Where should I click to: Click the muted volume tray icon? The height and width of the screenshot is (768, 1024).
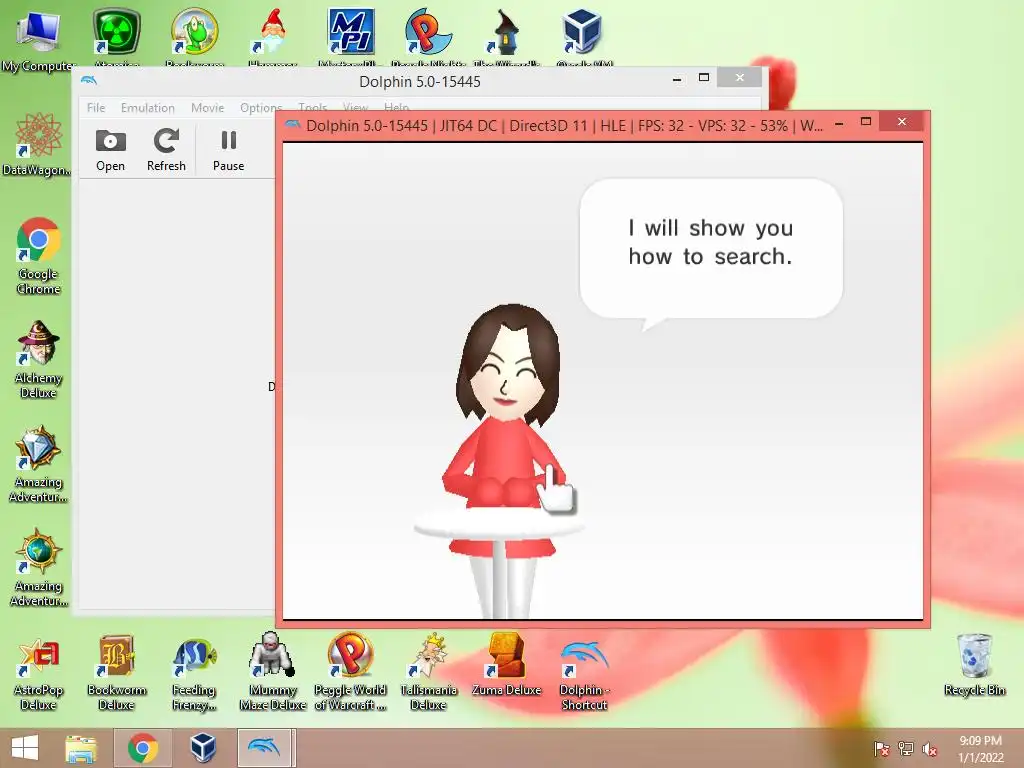click(930, 749)
